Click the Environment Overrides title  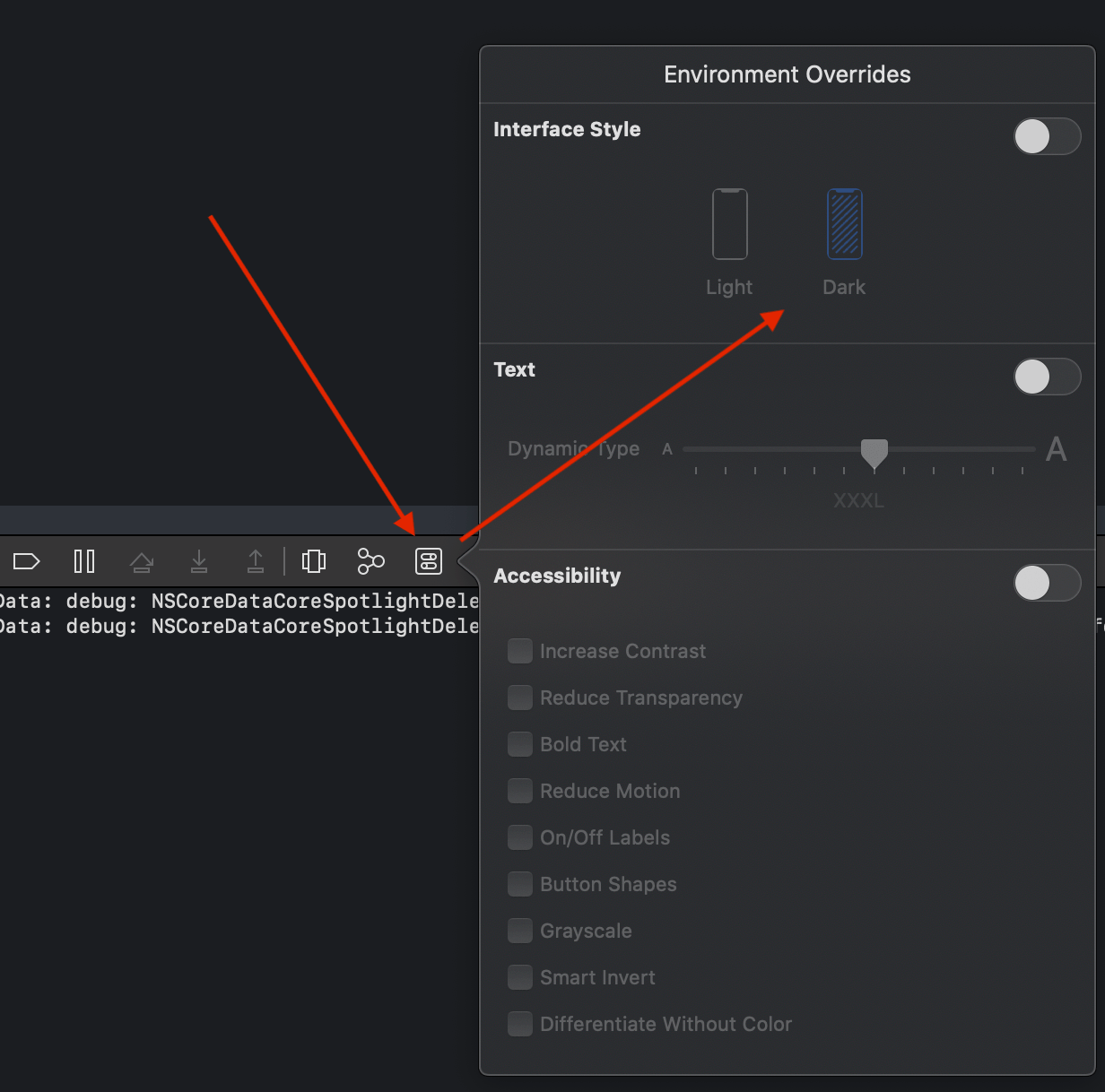click(x=787, y=74)
